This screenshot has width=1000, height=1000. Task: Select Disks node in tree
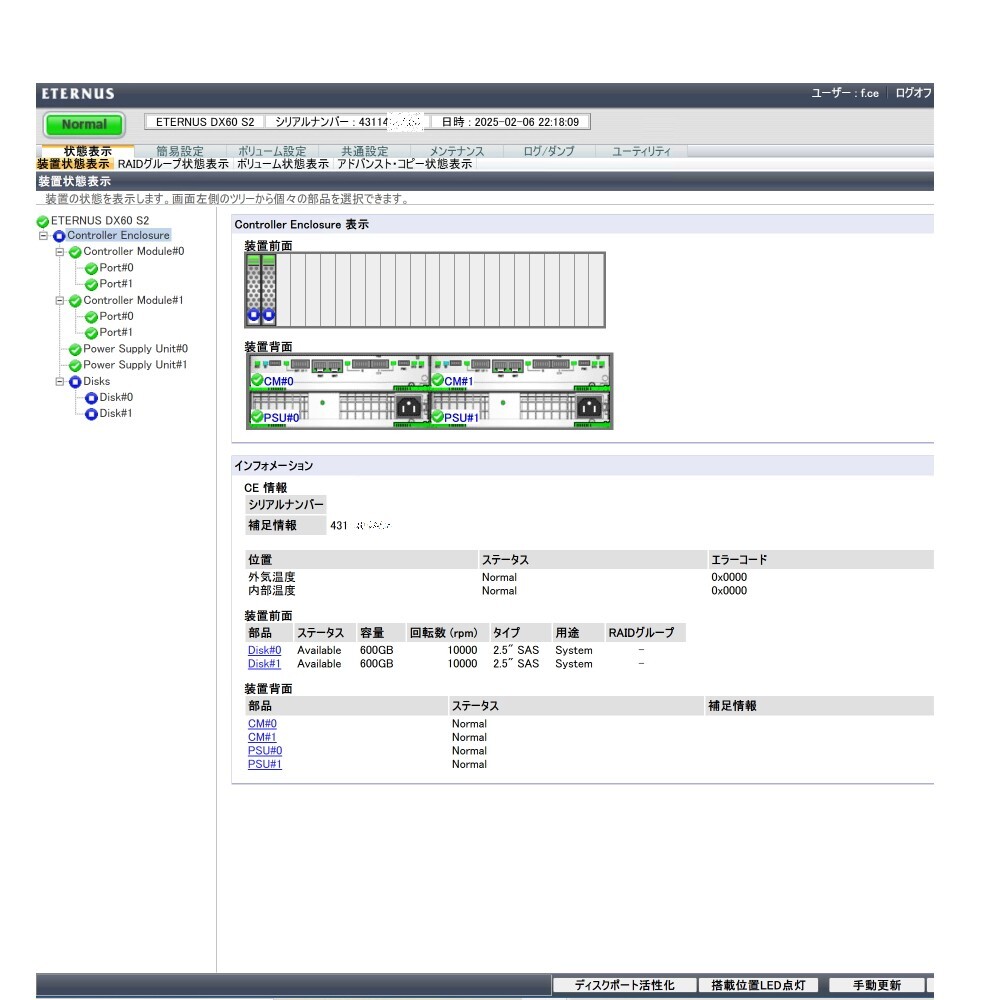point(96,381)
